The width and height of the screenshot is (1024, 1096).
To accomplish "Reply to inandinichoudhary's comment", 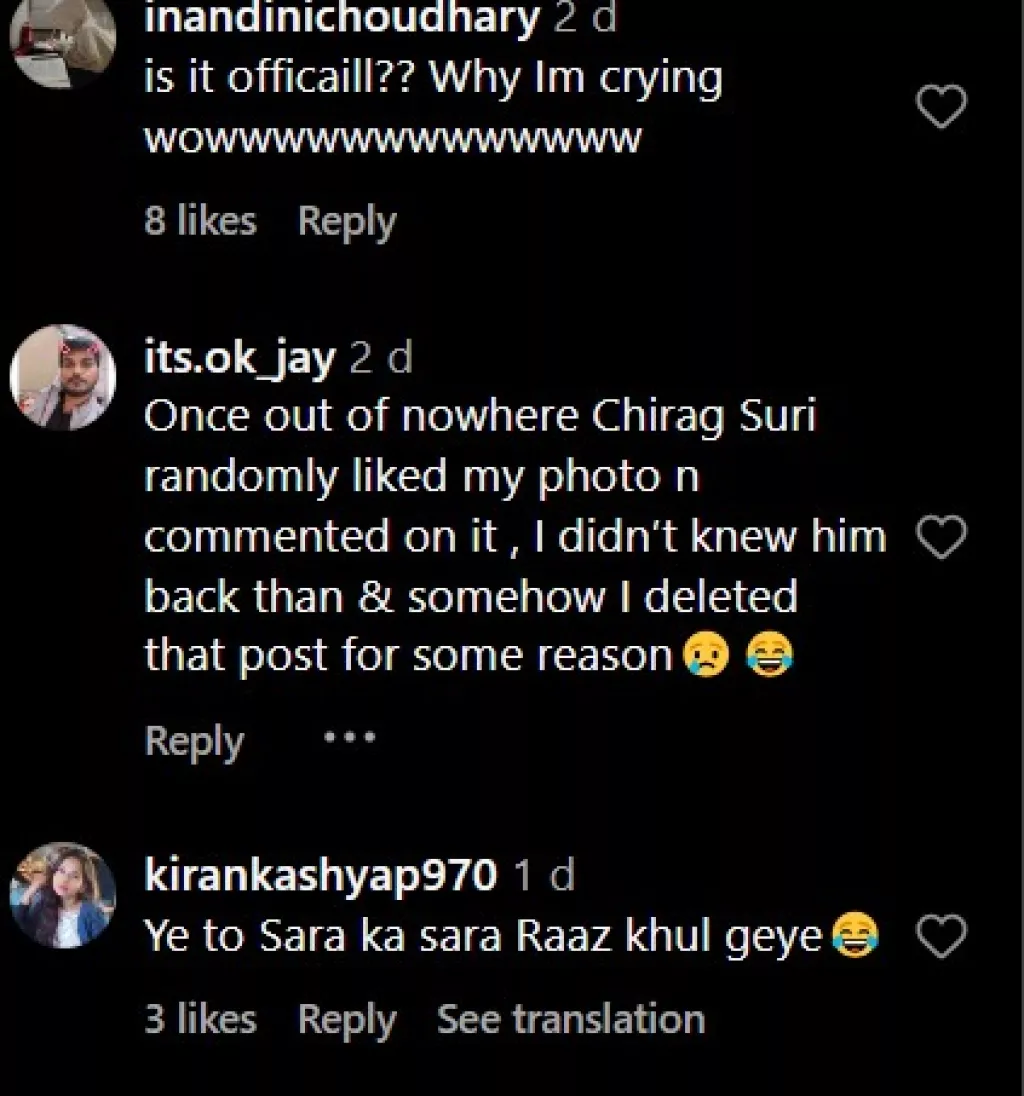I will click(x=346, y=221).
